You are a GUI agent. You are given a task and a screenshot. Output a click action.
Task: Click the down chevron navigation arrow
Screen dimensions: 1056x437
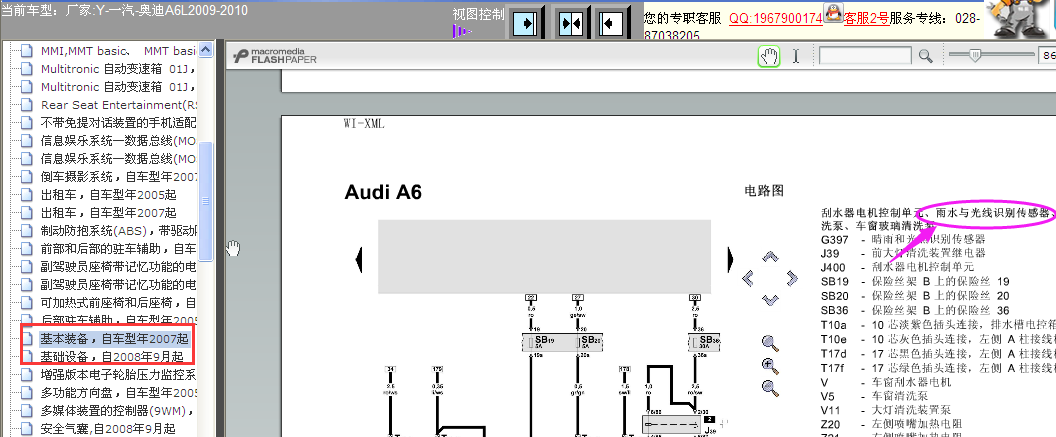(x=770, y=300)
